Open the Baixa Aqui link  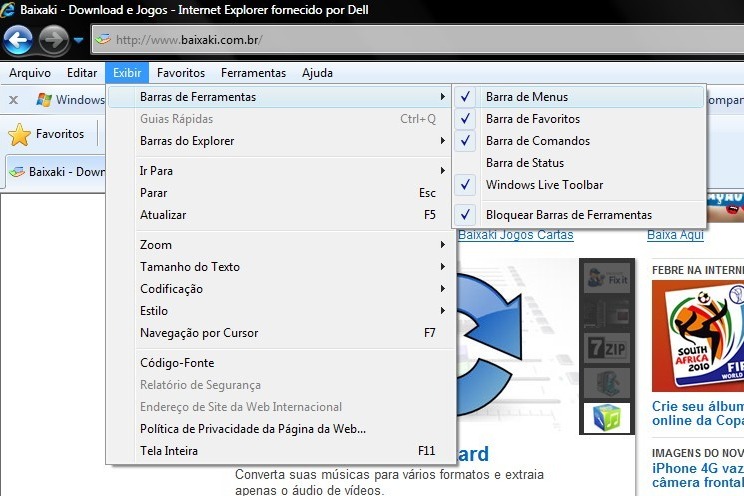675,235
